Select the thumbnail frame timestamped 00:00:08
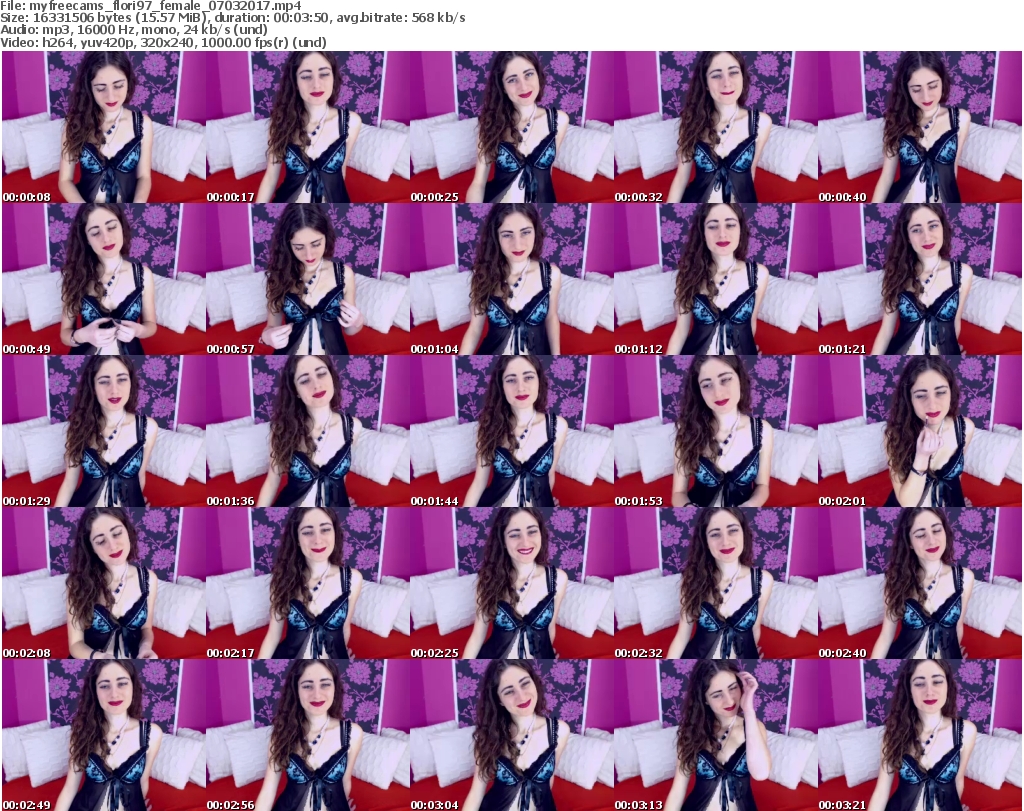Image resolution: width=1024 pixels, height=811 pixels. (x=104, y=127)
